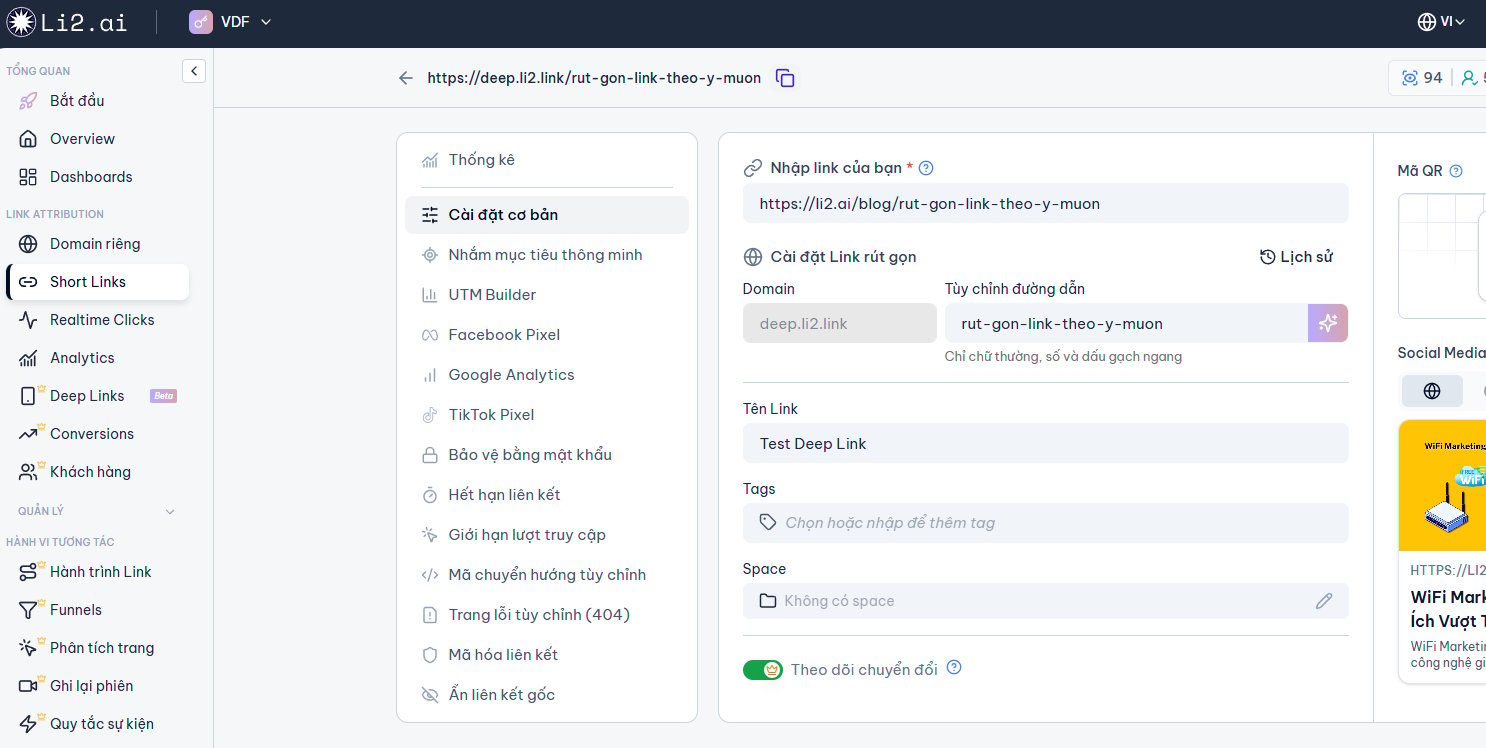Click the help icon beside Theo dõi chuyển đổi
Screen dimensions: 1486x748
point(954,667)
